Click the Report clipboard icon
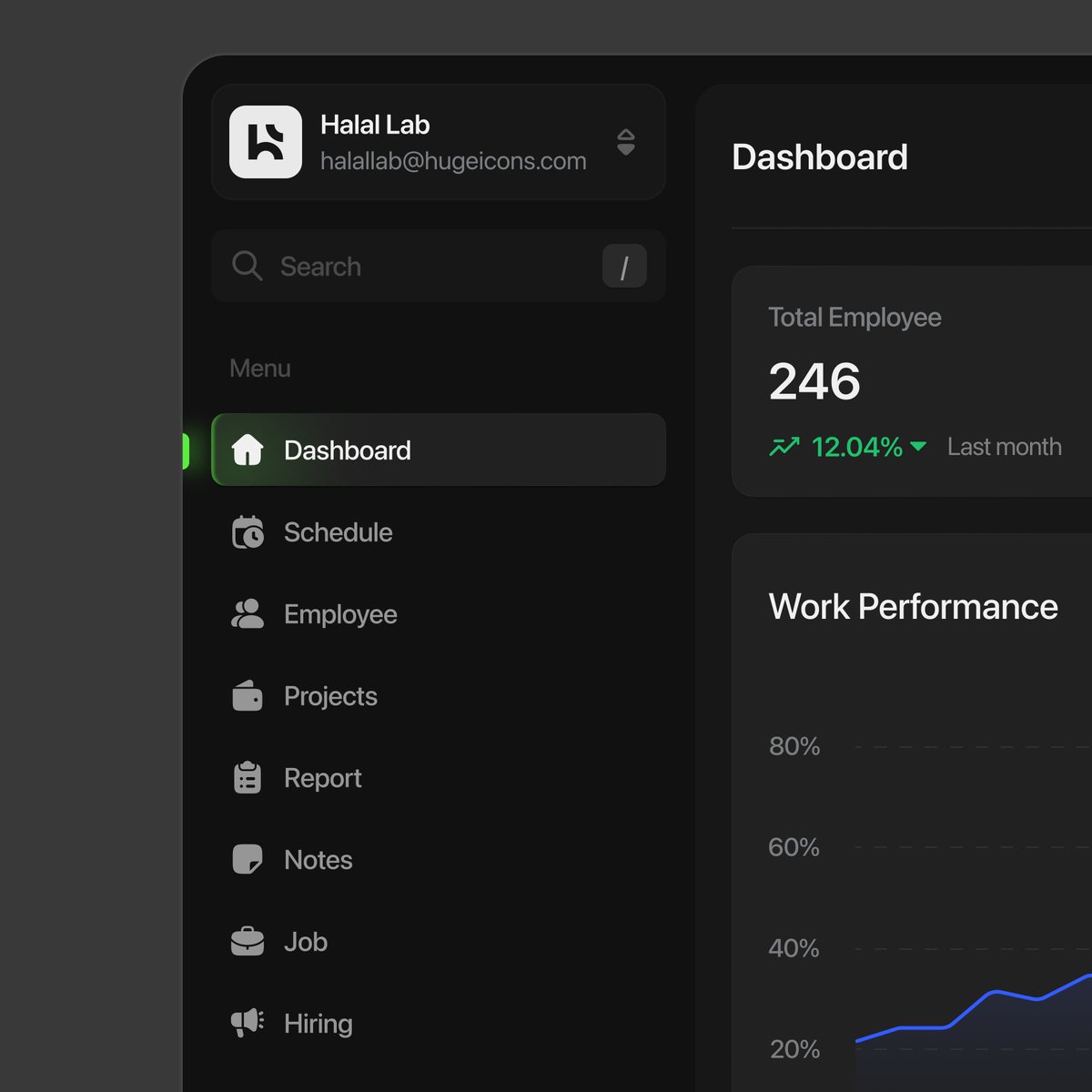 click(x=248, y=778)
